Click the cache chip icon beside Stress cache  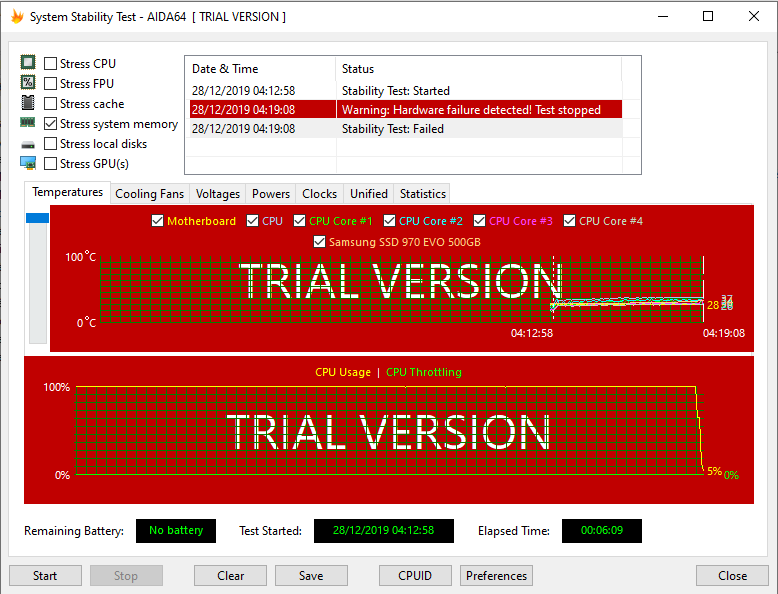[28, 103]
